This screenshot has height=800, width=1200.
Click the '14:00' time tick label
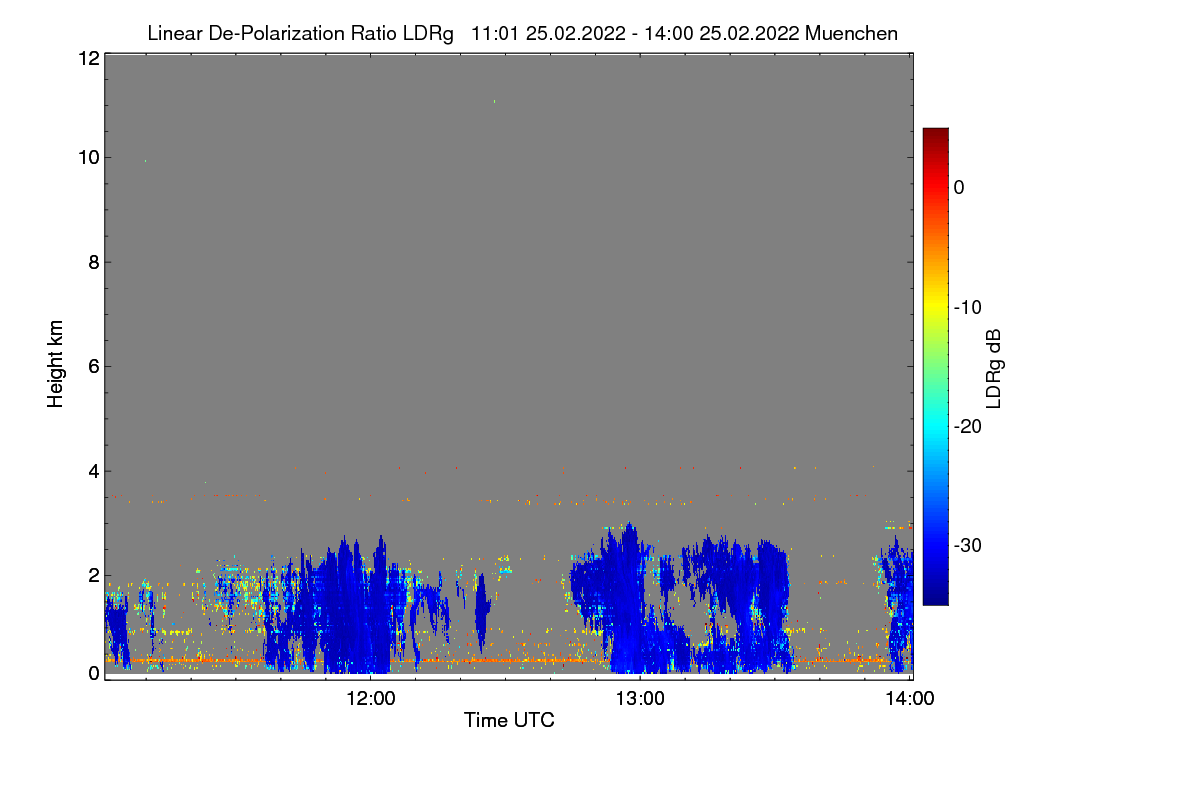pos(910,699)
